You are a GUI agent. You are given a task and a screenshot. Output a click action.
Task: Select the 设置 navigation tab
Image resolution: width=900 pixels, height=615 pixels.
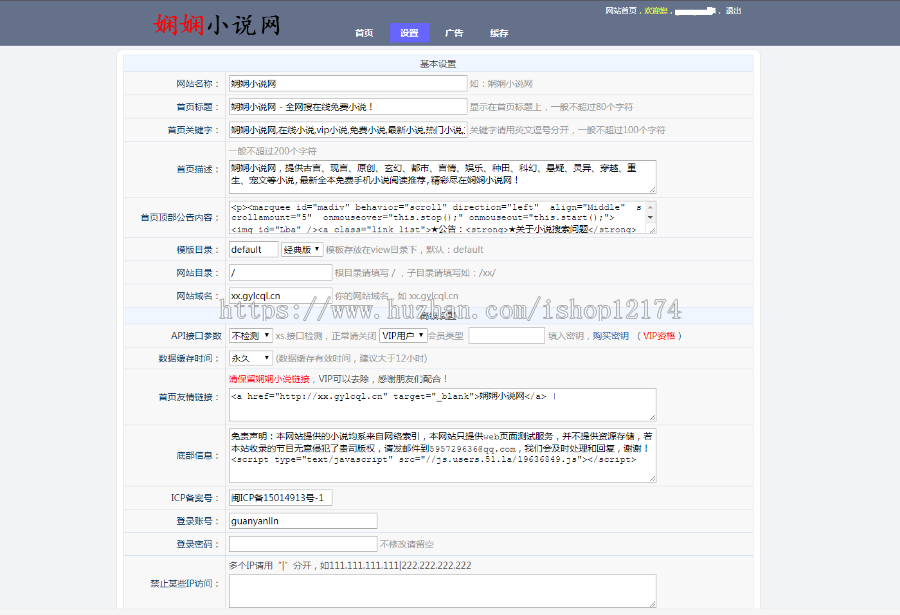pos(409,33)
